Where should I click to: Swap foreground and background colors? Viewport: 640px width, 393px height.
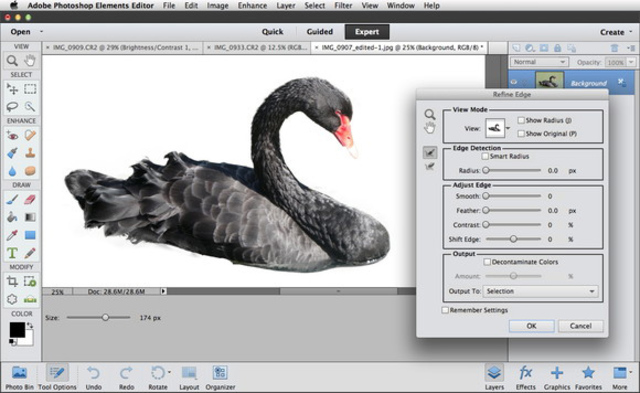(29, 326)
